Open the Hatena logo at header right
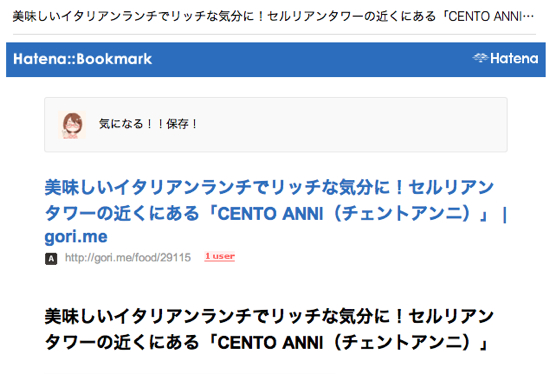The width and height of the screenshot is (550, 374). 505,58
